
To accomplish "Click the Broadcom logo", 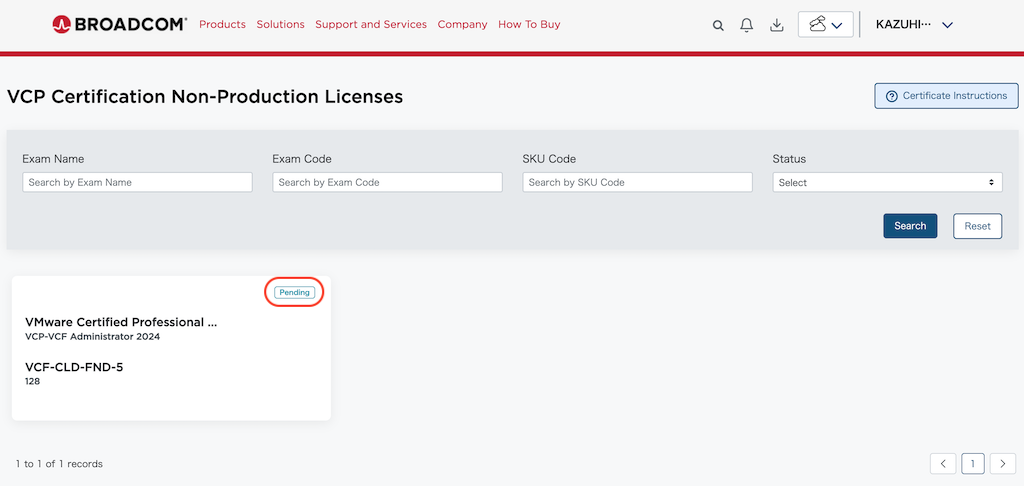I will [x=120, y=25].
